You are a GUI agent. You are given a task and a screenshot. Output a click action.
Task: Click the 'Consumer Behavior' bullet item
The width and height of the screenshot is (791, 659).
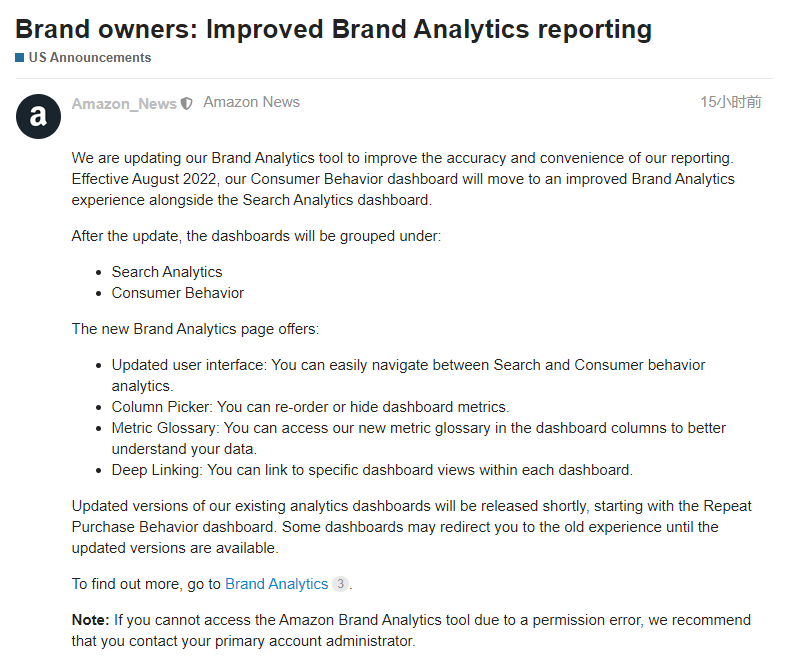[x=178, y=293]
